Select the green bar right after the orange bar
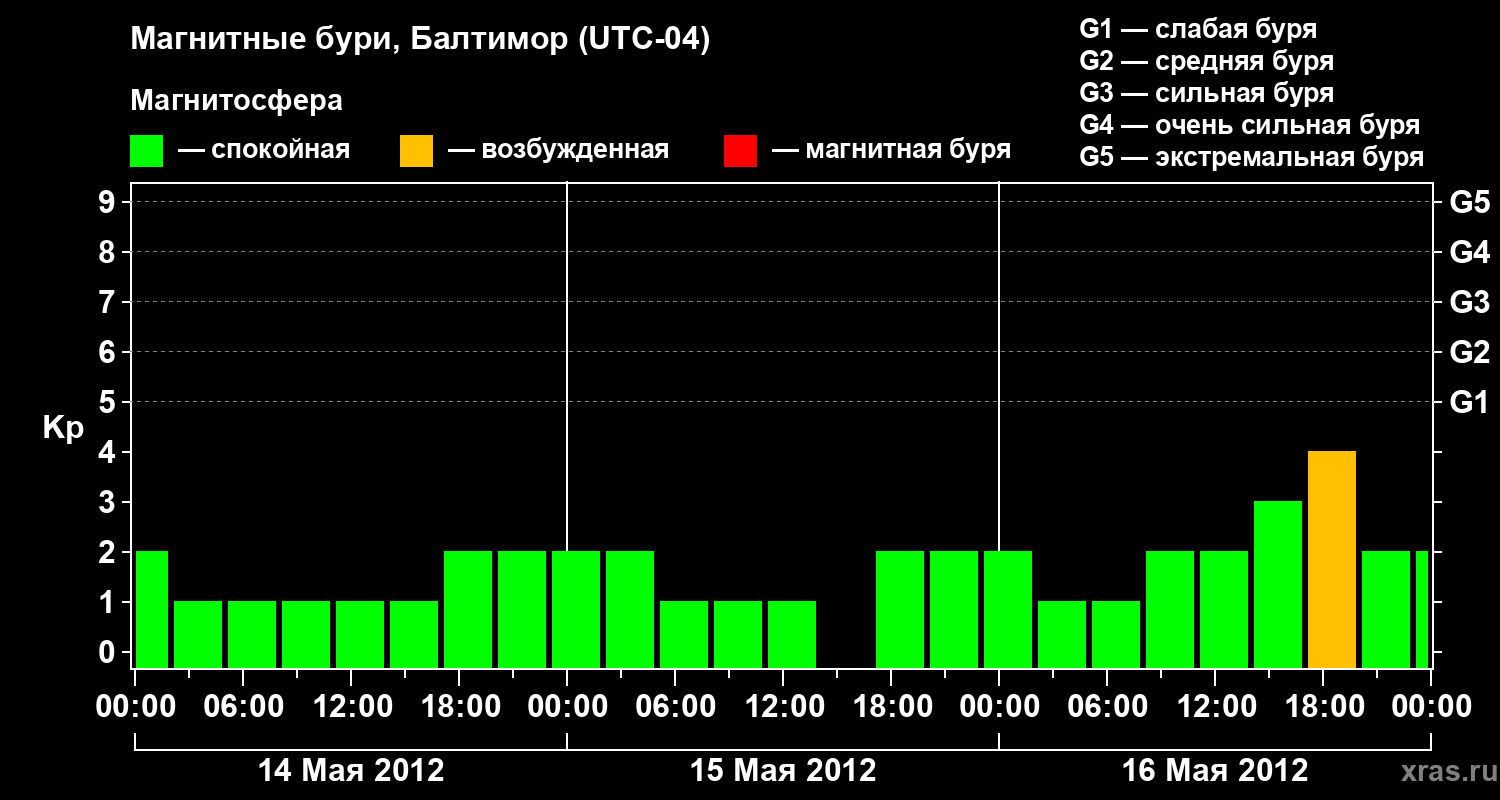The image size is (1500, 800). point(1386,609)
